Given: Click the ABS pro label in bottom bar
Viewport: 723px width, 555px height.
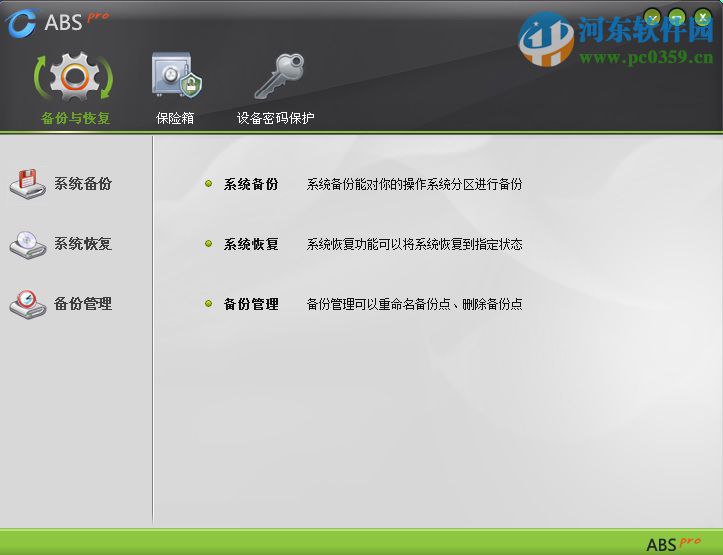Looking at the screenshot, I should pos(673,543).
